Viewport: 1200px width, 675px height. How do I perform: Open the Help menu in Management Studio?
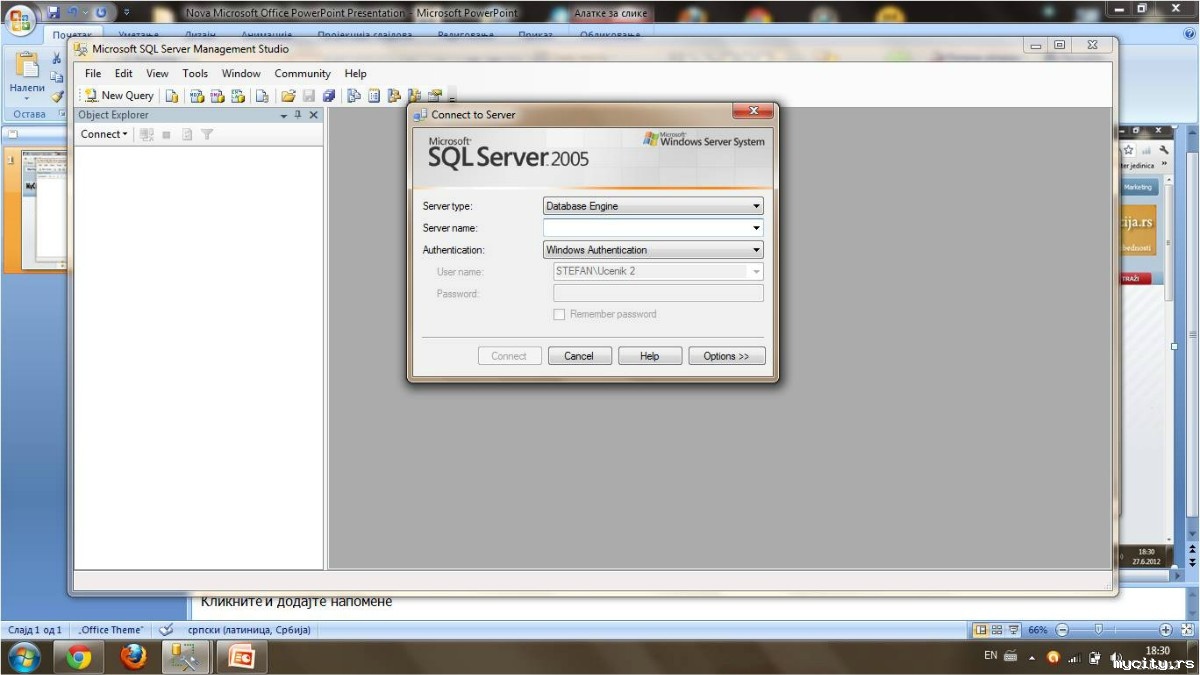356,73
